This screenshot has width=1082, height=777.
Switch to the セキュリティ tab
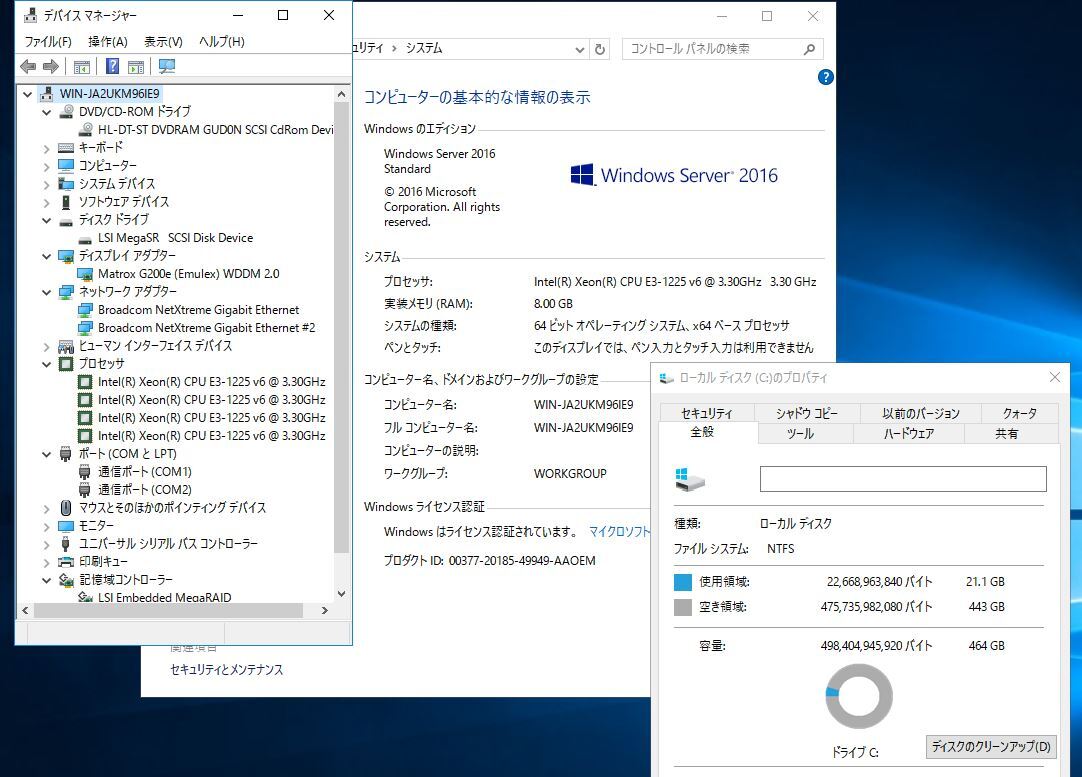[x=707, y=413]
